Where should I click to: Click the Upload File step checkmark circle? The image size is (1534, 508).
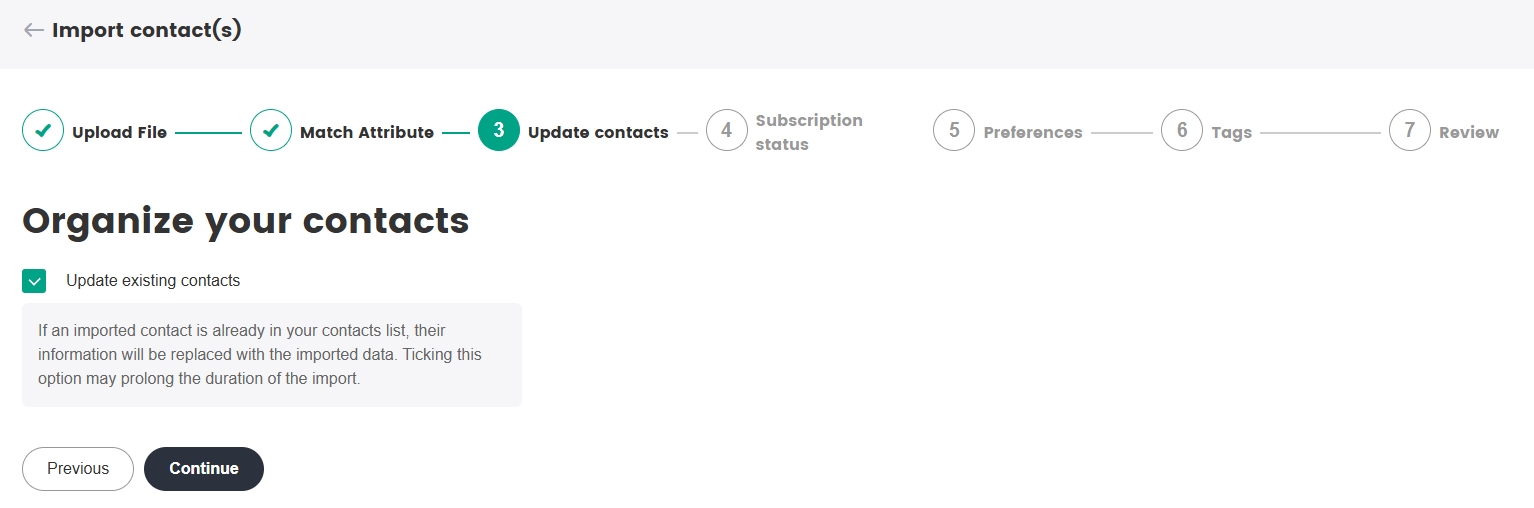pyautogui.click(x=43, y=131)
